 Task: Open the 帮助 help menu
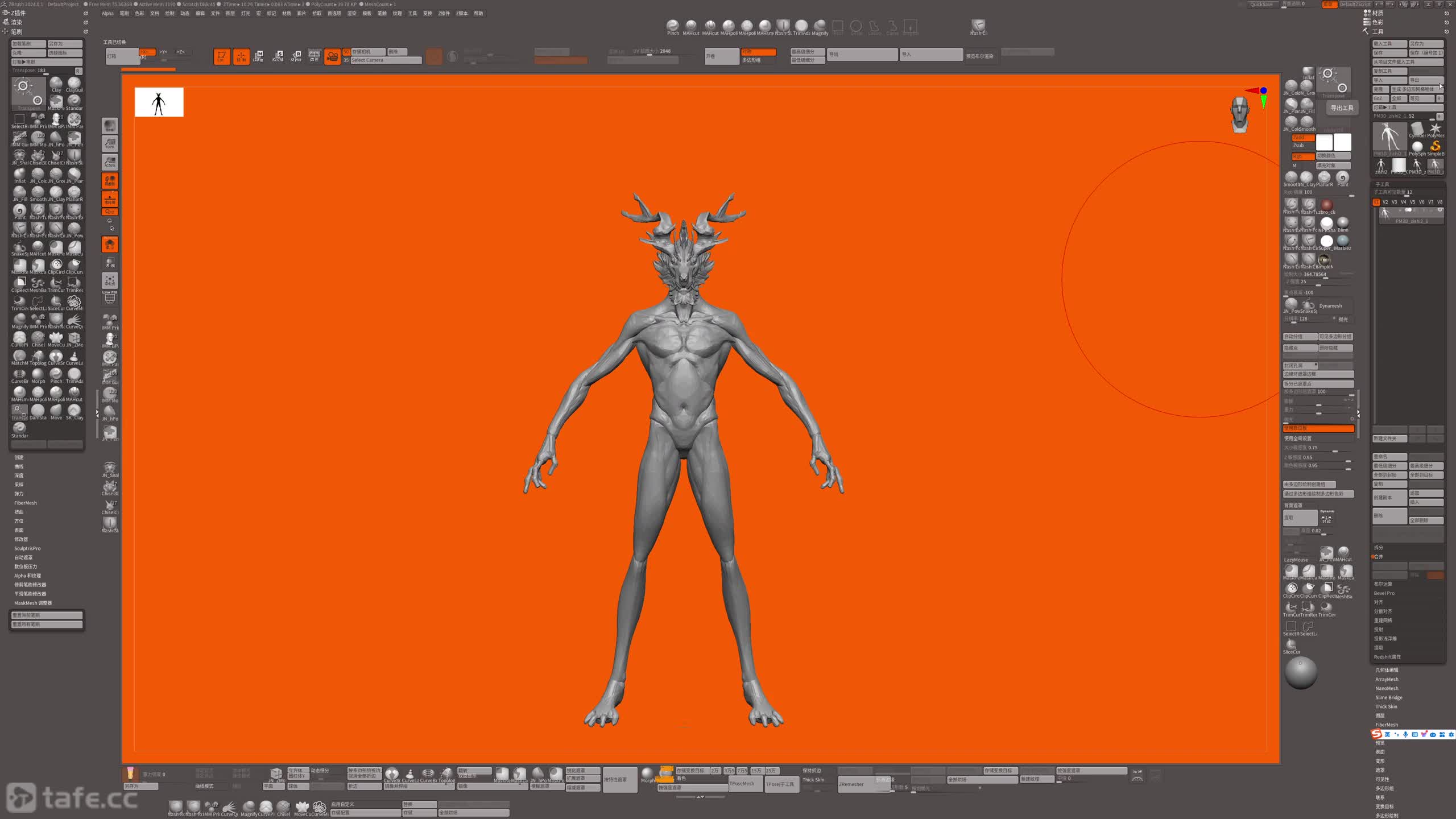[478, 14]
